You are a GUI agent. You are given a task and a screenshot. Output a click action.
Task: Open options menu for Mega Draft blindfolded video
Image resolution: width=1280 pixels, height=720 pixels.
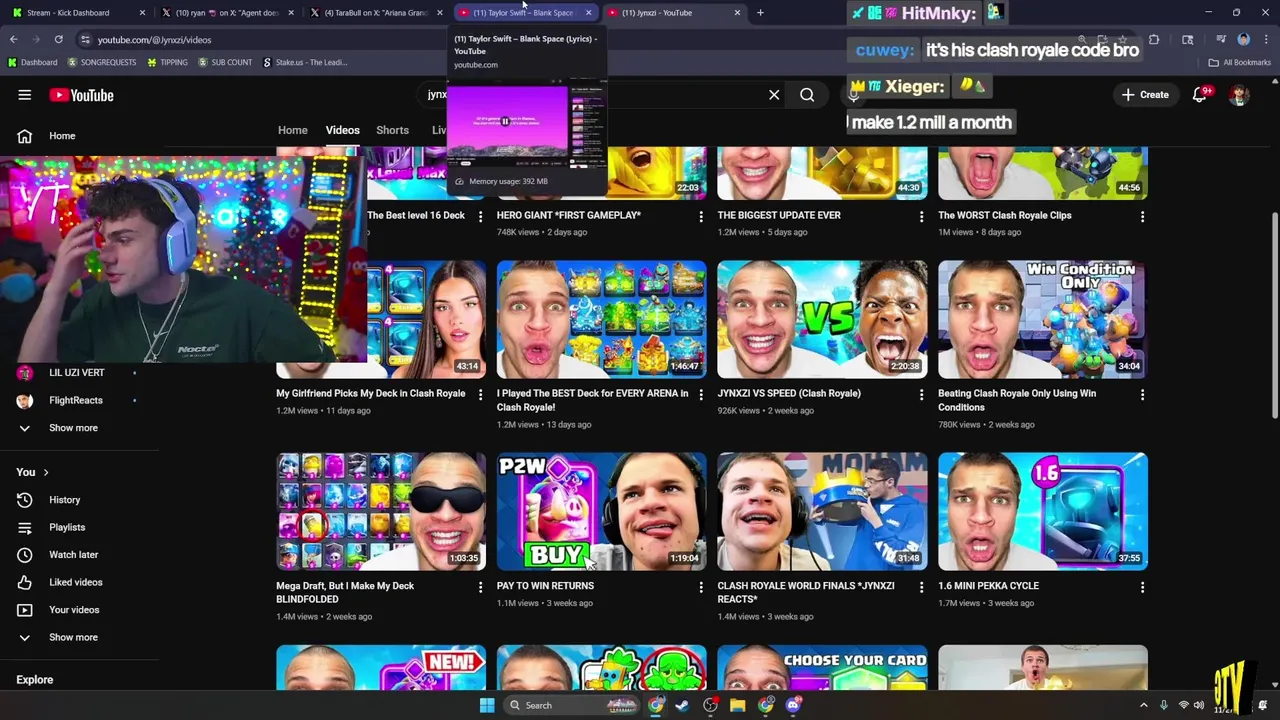pos(480,587)
